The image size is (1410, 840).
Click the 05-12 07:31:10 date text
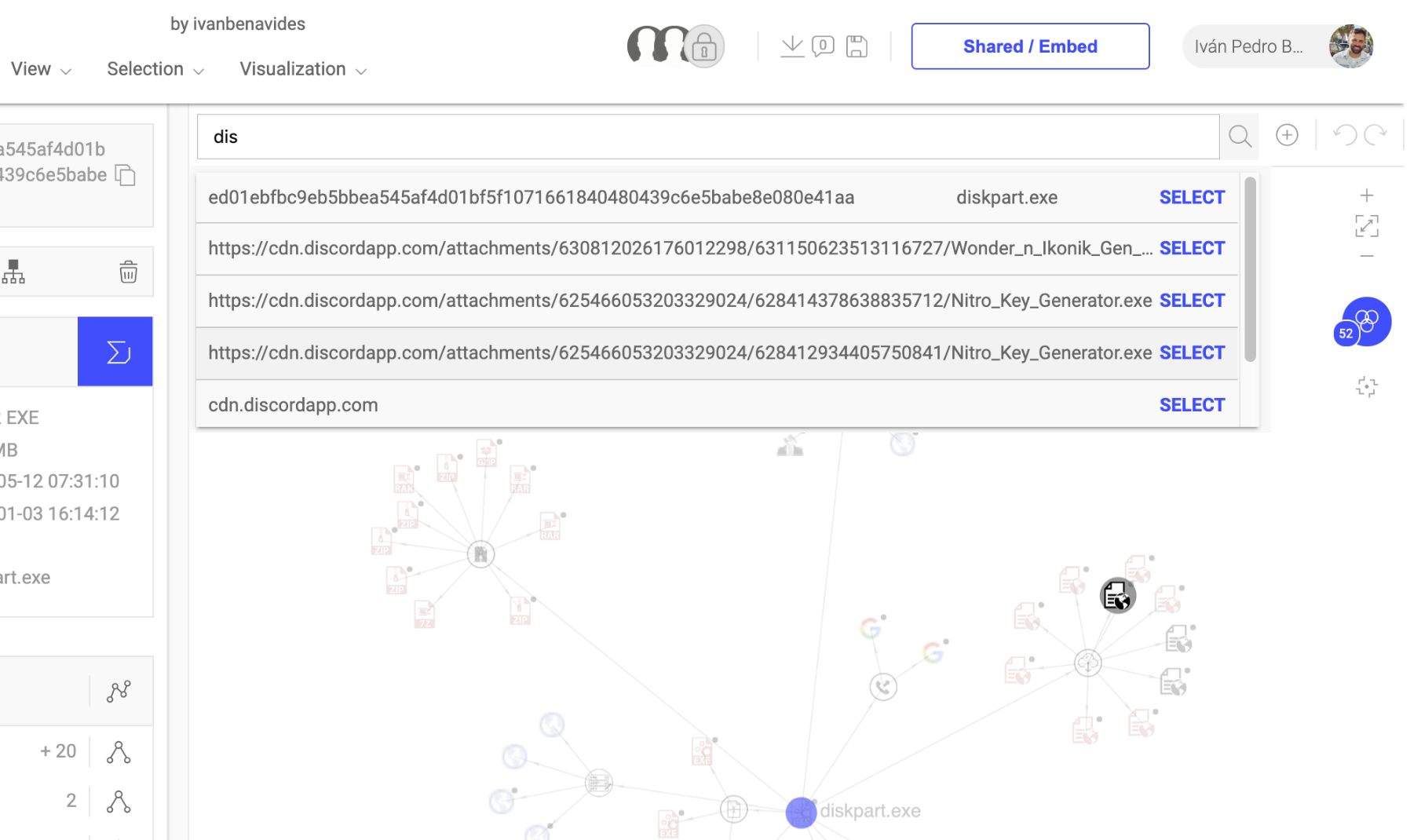coord(60,481)
